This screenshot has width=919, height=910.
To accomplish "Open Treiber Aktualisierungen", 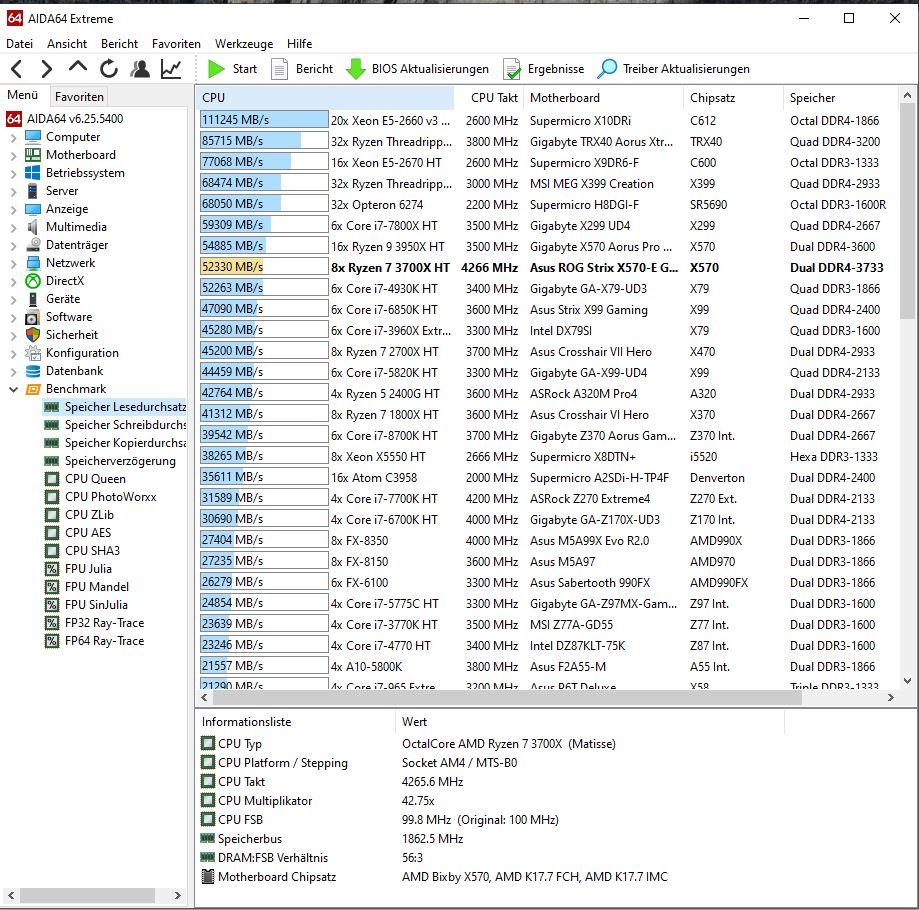I will pos(673,69).
